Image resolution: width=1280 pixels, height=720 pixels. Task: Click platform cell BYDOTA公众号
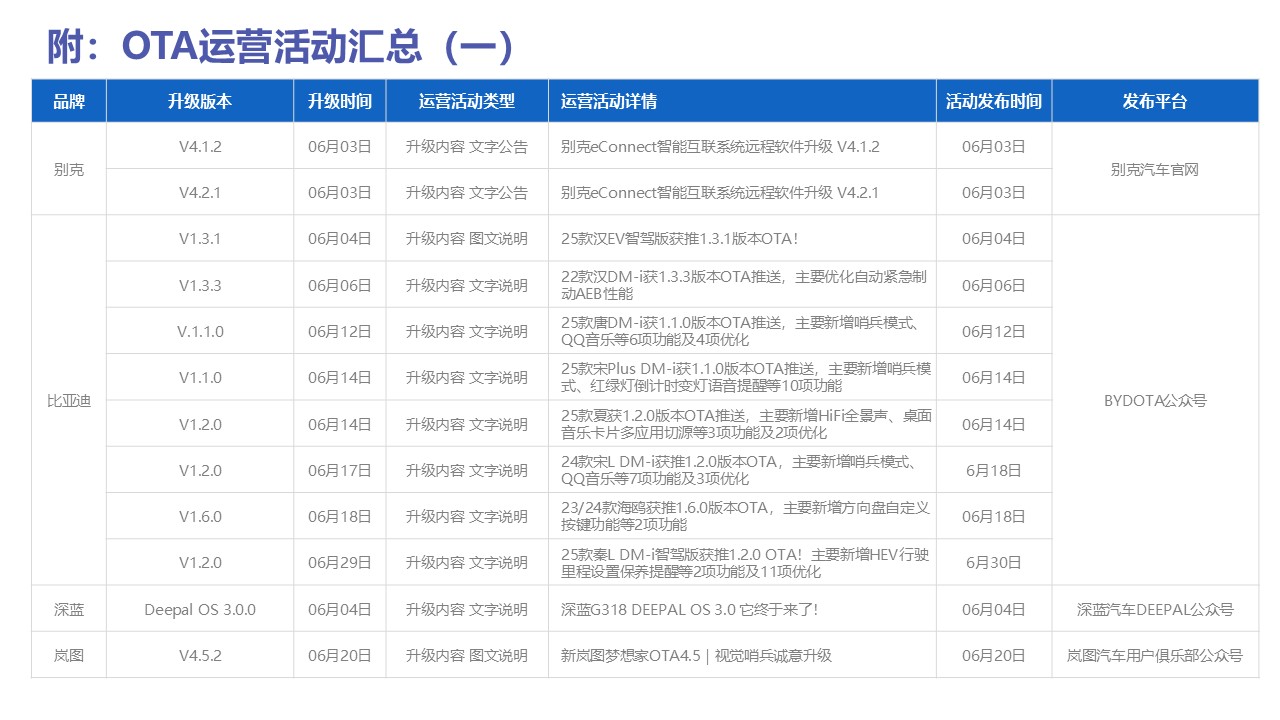point(1155,400)
